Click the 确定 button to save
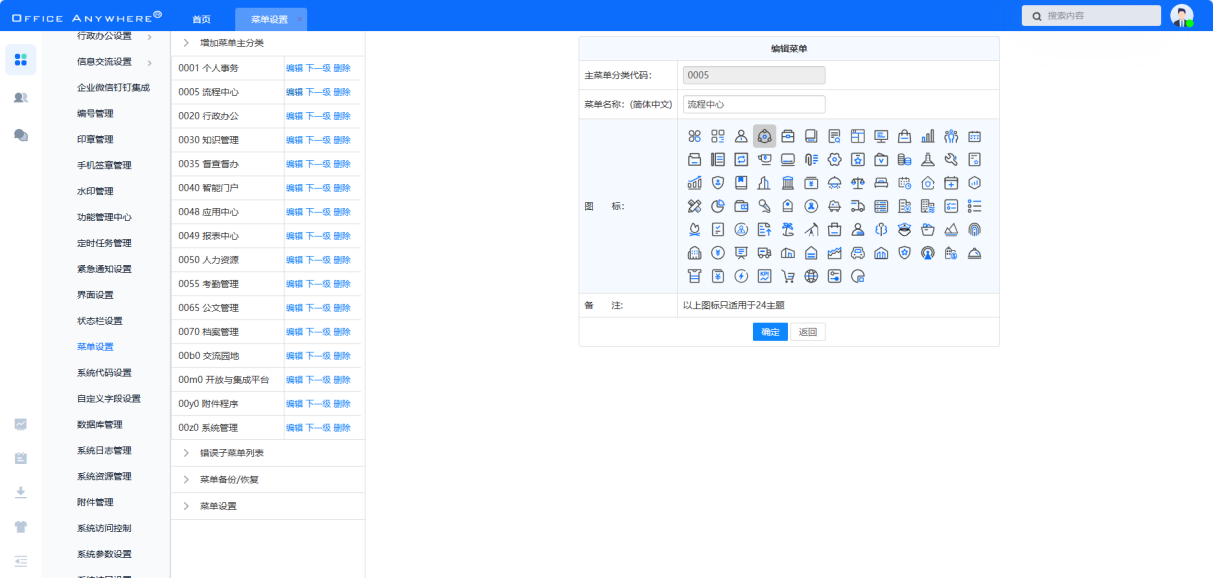1213x578 pixels. pyautogui.click(x=770, y=332)
